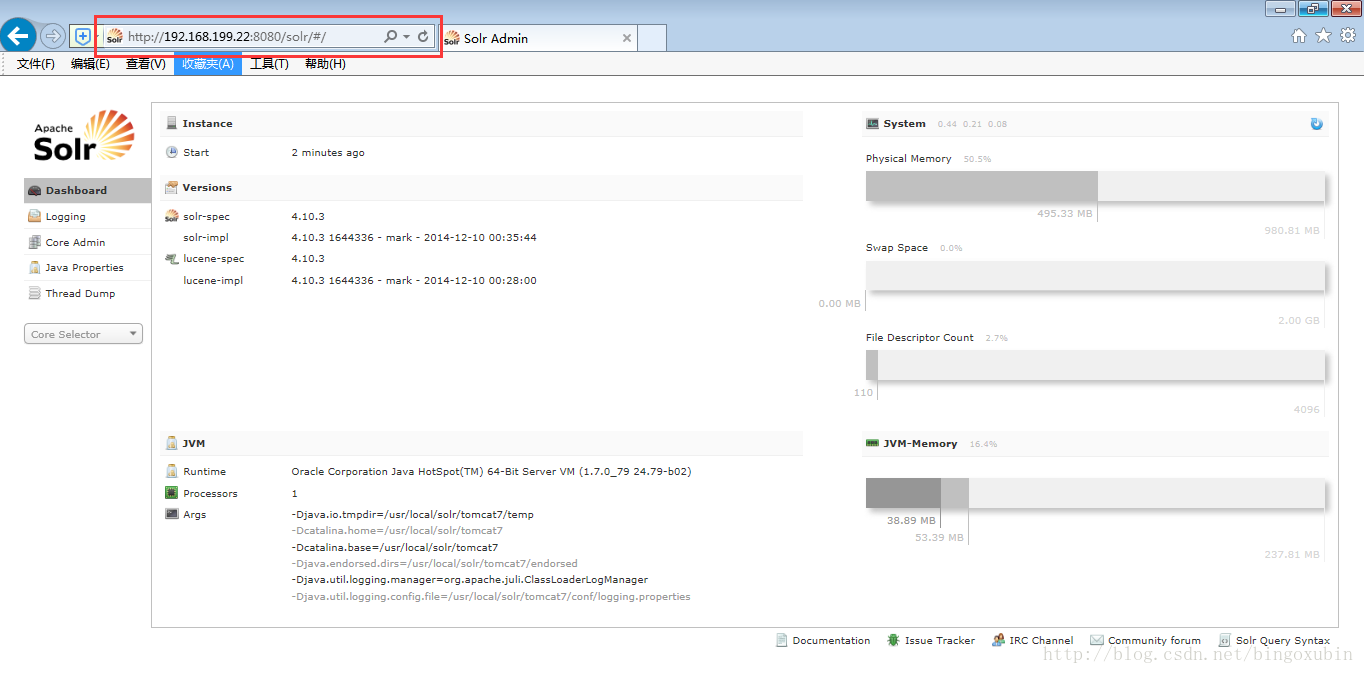Open Thread Dump in the sidebar
This screenshot has height=674, width=1364.
click(x=87, y=294)
